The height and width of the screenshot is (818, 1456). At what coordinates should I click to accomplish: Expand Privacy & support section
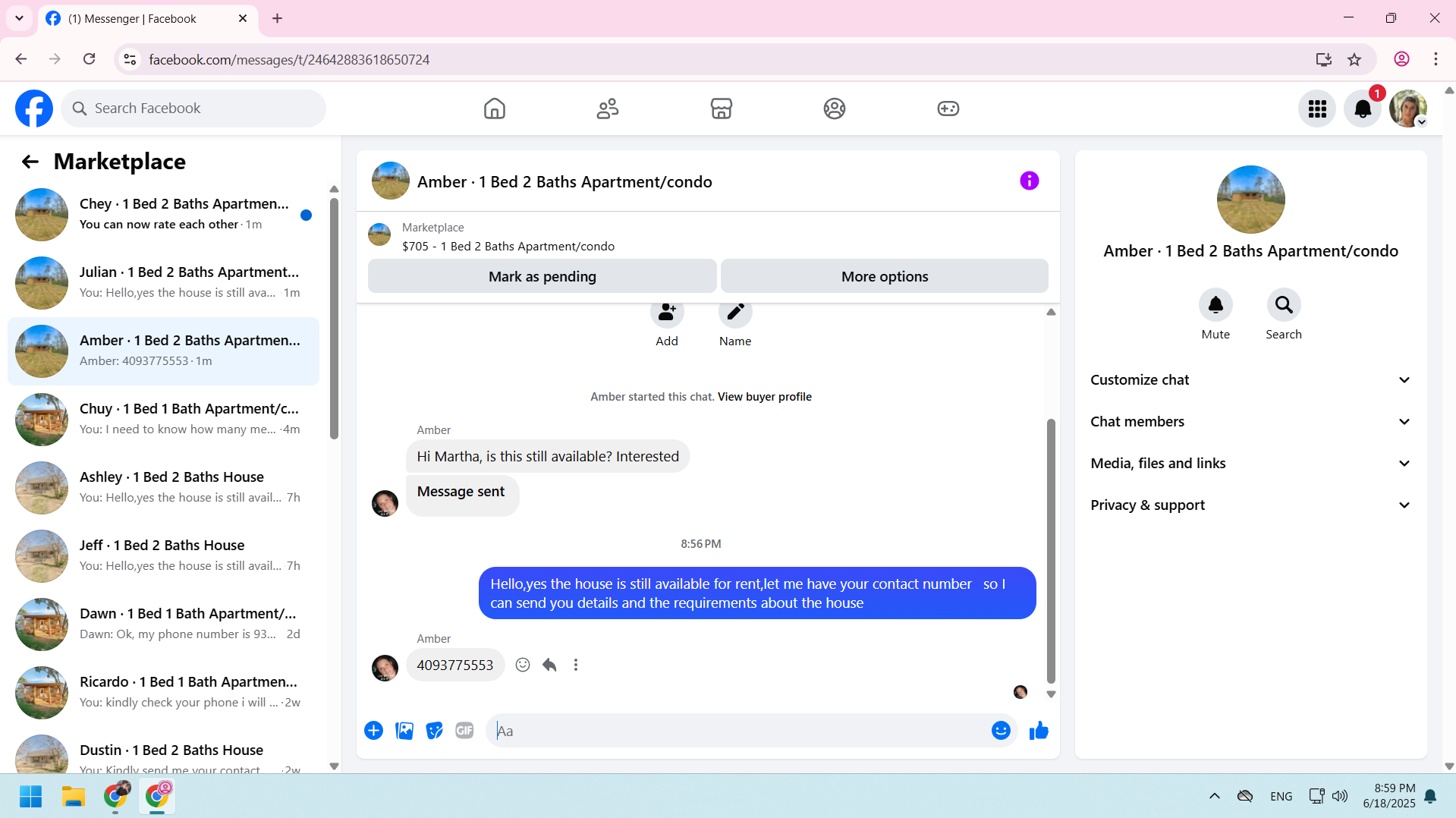[1251, 505]
